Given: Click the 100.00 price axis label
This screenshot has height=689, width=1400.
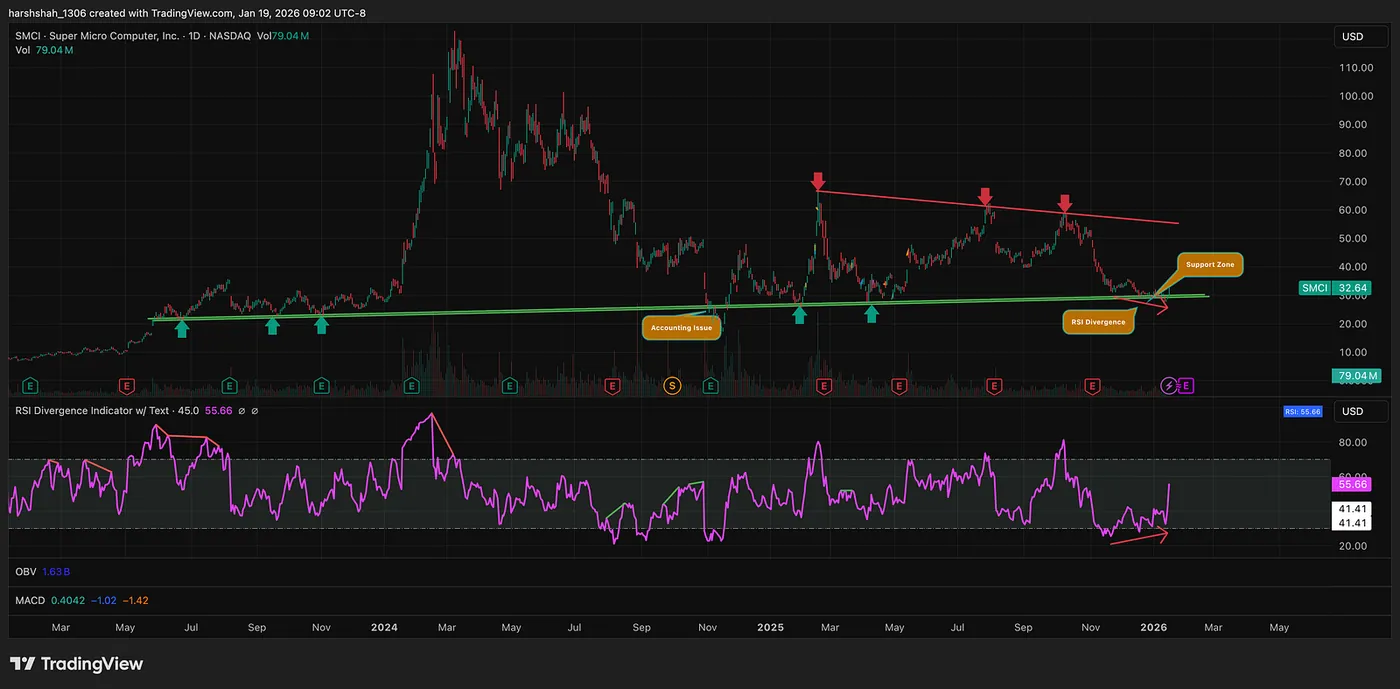Looking at the screenshot, I should click(1355, 96).
